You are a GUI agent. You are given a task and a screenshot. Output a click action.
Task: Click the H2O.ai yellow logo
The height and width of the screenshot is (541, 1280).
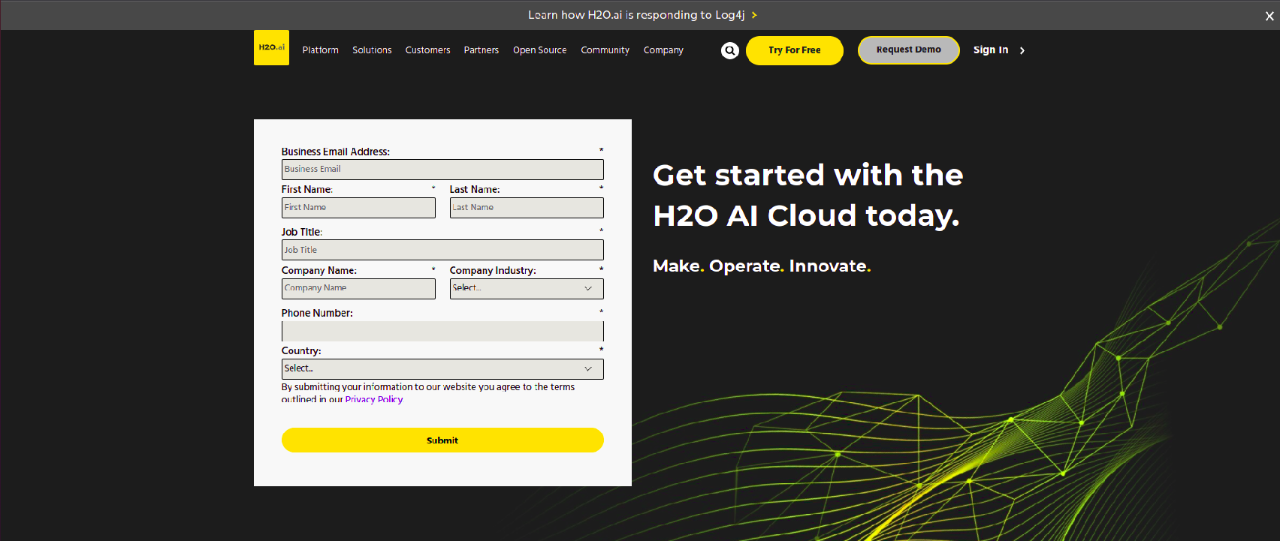(271, 48)
